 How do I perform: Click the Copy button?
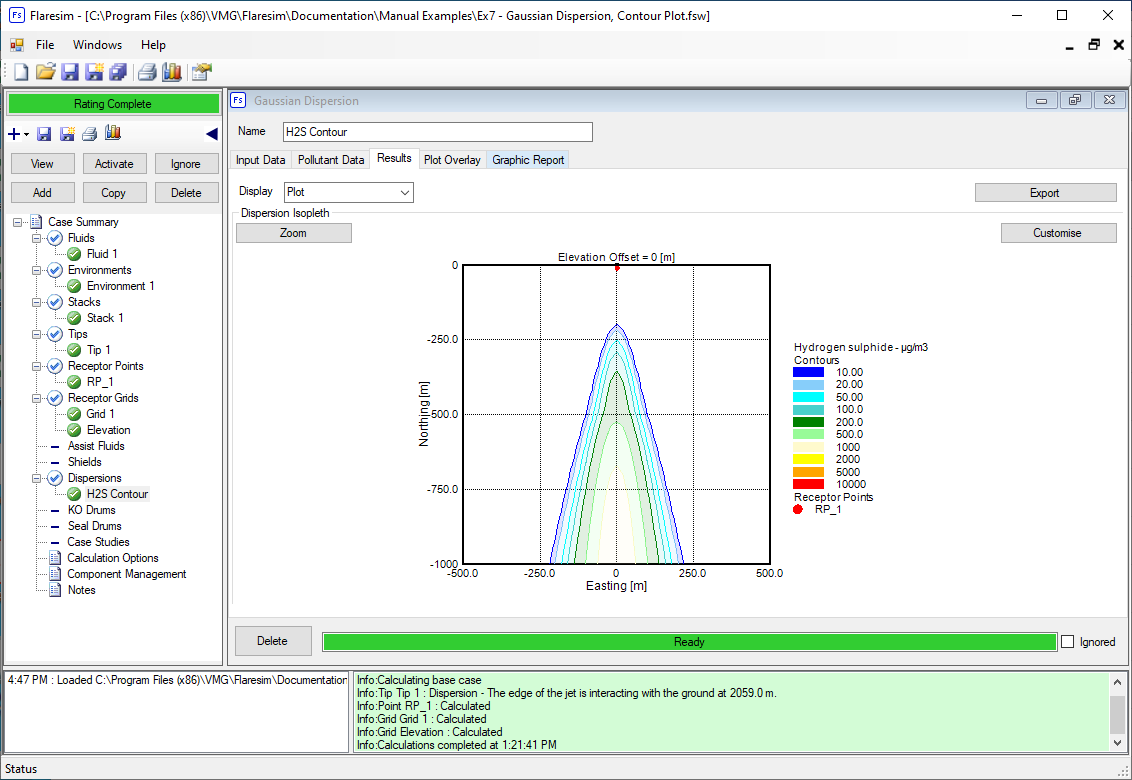[x=114, y=193]
